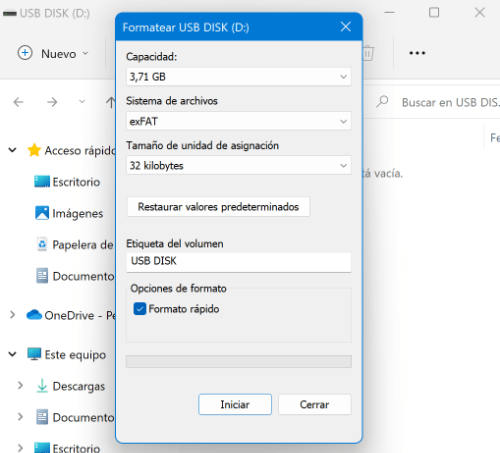Open the Sistema de archivos exFAT dropdown
Screen dimensions: 500x453
pyautogui.click(x=239, y=121)
